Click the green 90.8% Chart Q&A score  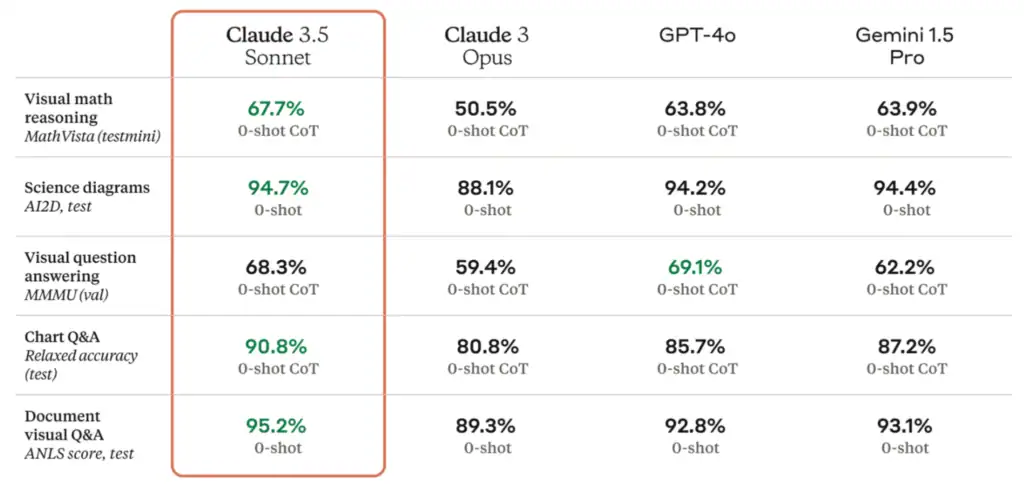[x=276, y=347]
